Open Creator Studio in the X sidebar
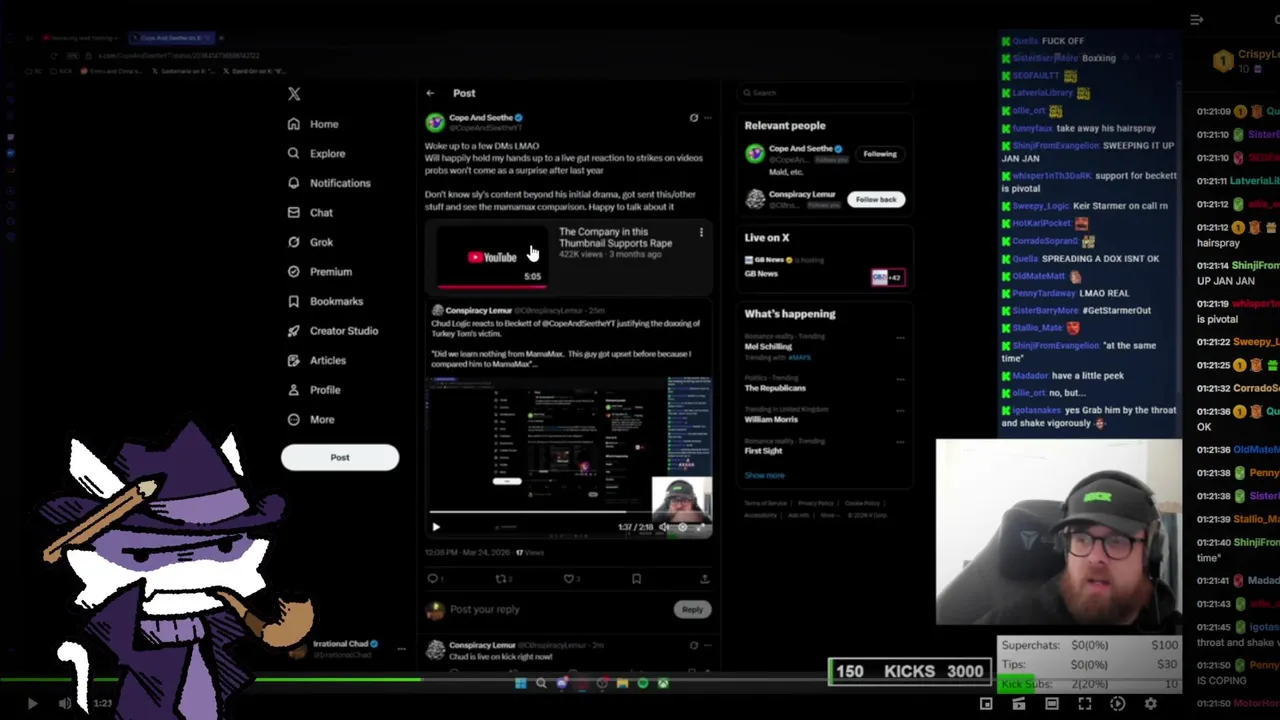Screen dimensions: 1280x720 pos(332,331)
